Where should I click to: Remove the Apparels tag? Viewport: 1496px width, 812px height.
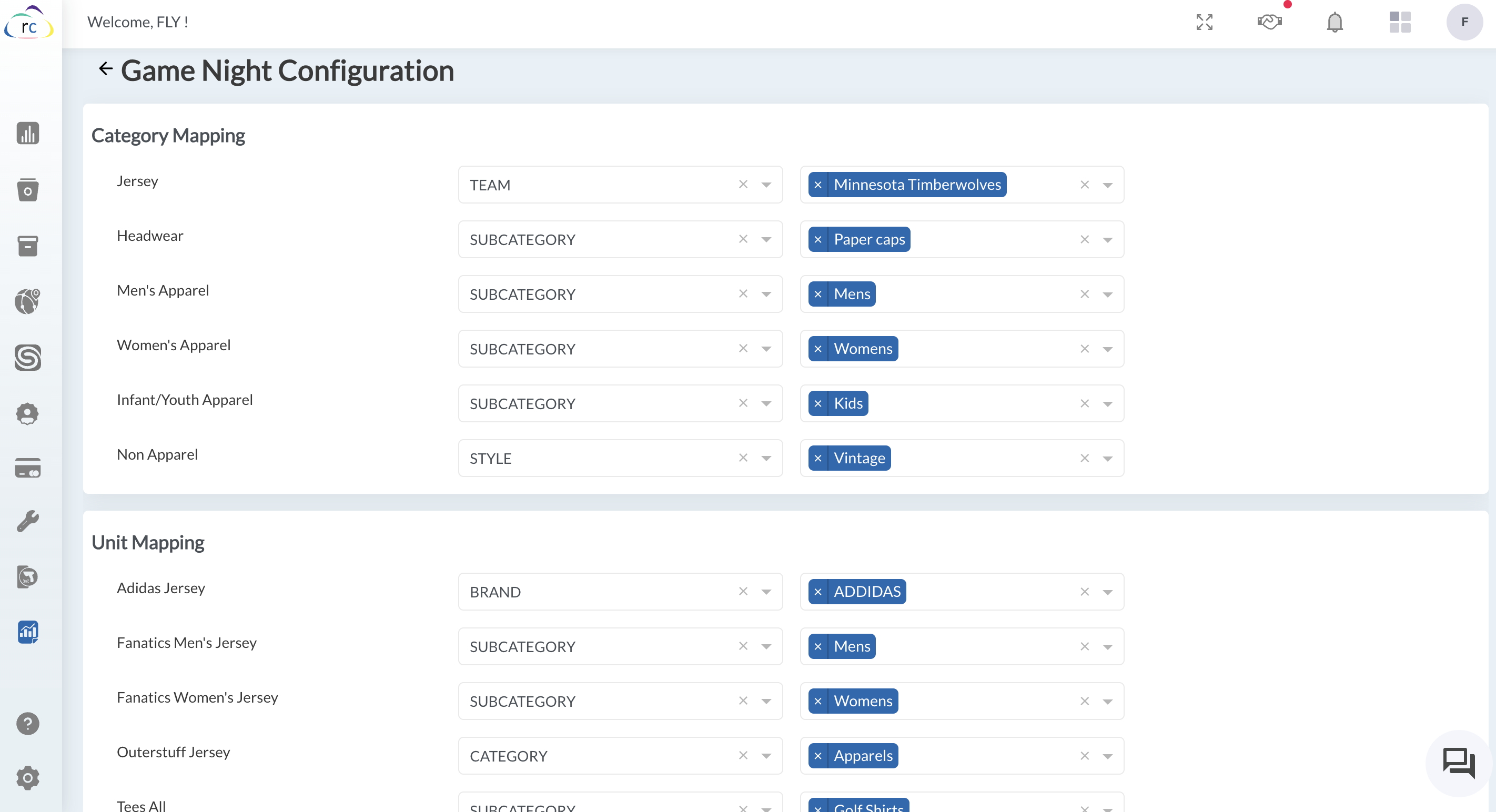[817, 756]
